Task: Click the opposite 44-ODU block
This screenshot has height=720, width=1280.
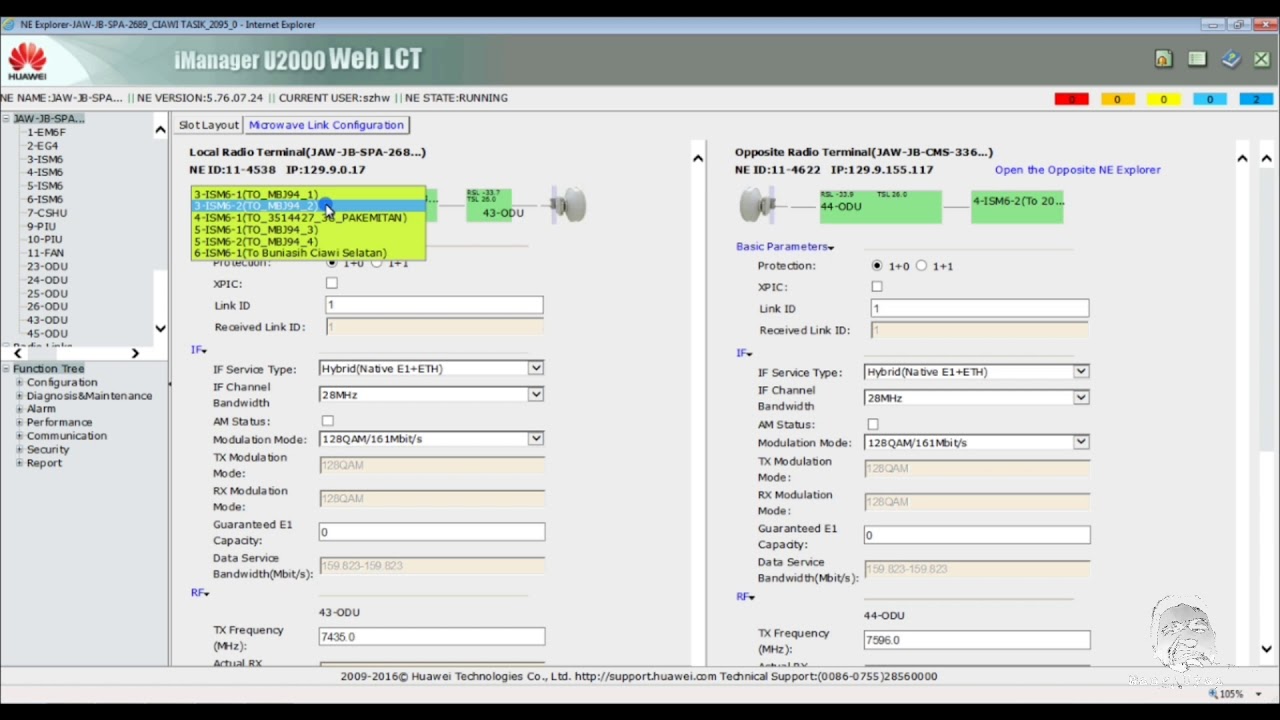Action: click(x=880, y=206)
